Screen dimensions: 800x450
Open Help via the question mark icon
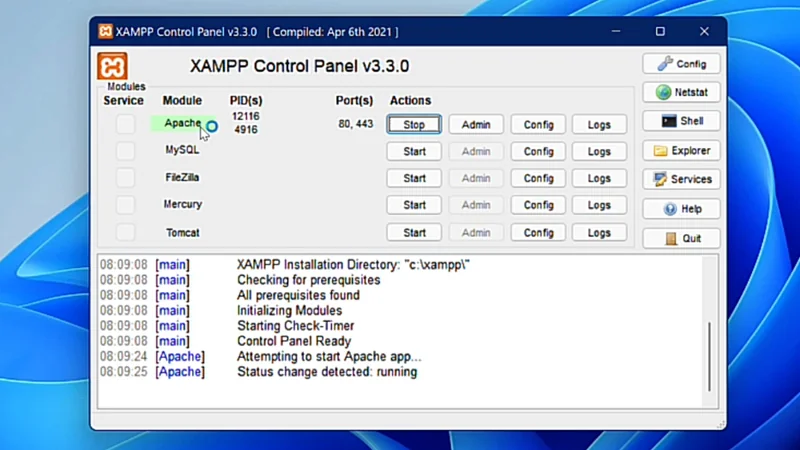pyautogui.click(x=680, y=209)
